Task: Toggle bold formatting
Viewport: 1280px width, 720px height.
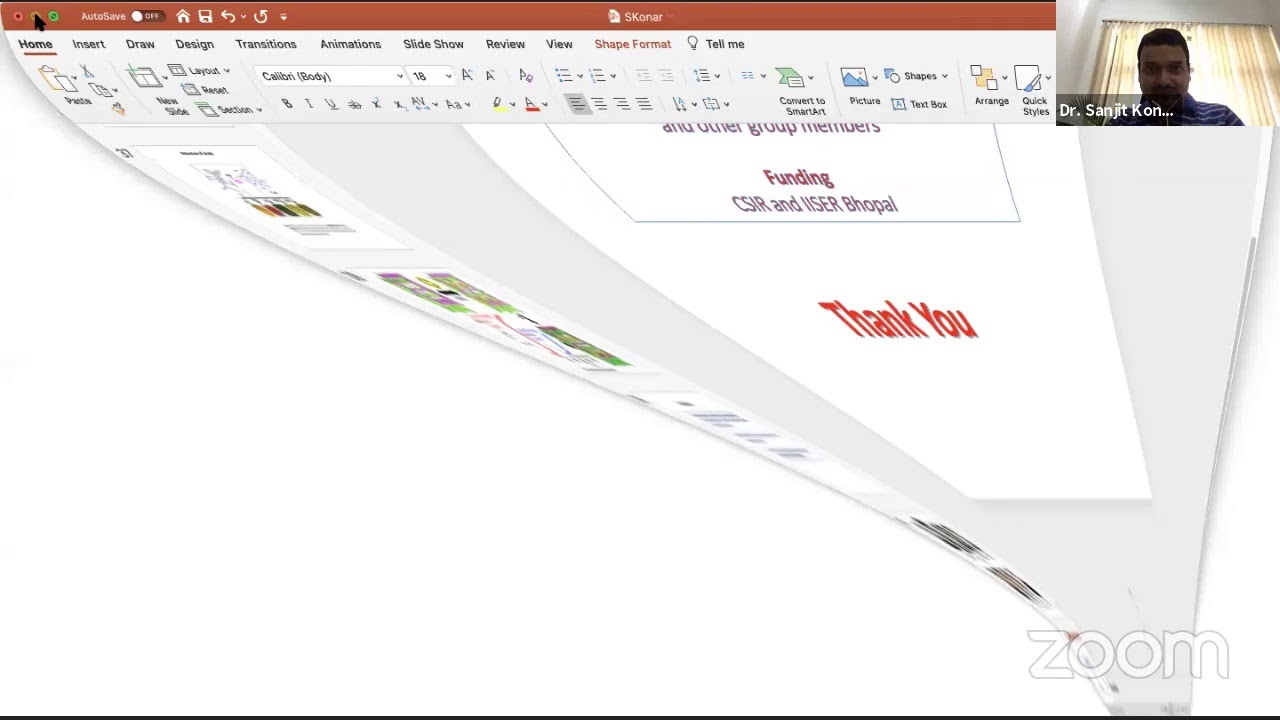Action: coord(287,104)
